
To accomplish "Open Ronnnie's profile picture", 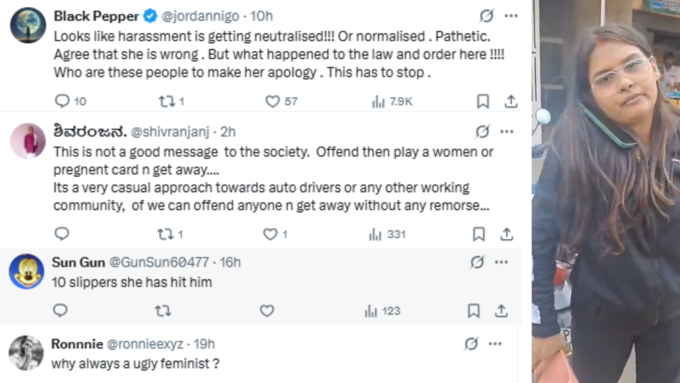I will (x=26, y=353).
